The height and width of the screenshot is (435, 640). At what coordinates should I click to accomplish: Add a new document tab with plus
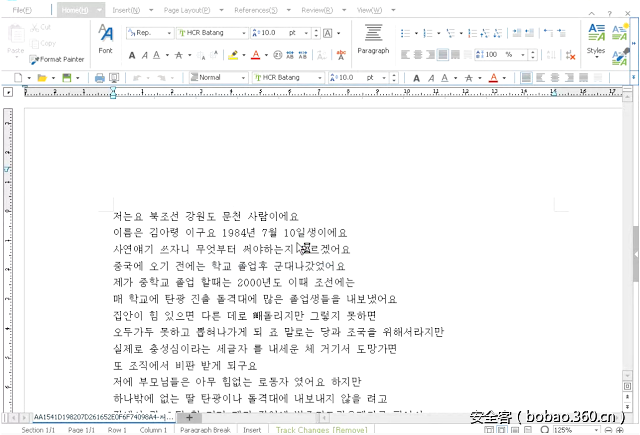tap(189, 417)
